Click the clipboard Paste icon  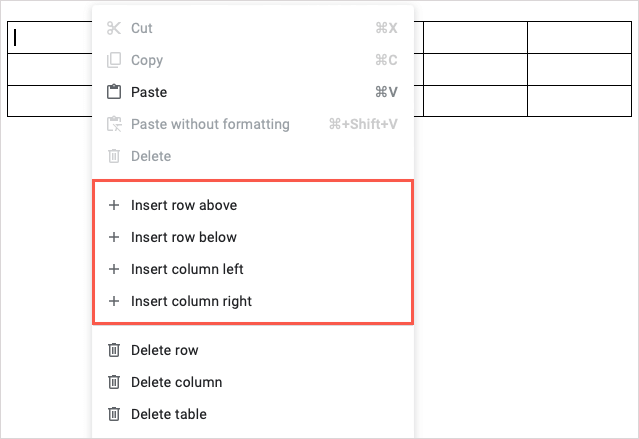pos(113,92)
